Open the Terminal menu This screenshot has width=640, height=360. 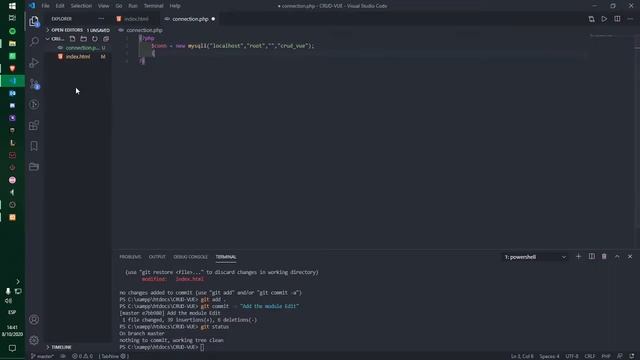pyautogui.click(x=153, y=6)
